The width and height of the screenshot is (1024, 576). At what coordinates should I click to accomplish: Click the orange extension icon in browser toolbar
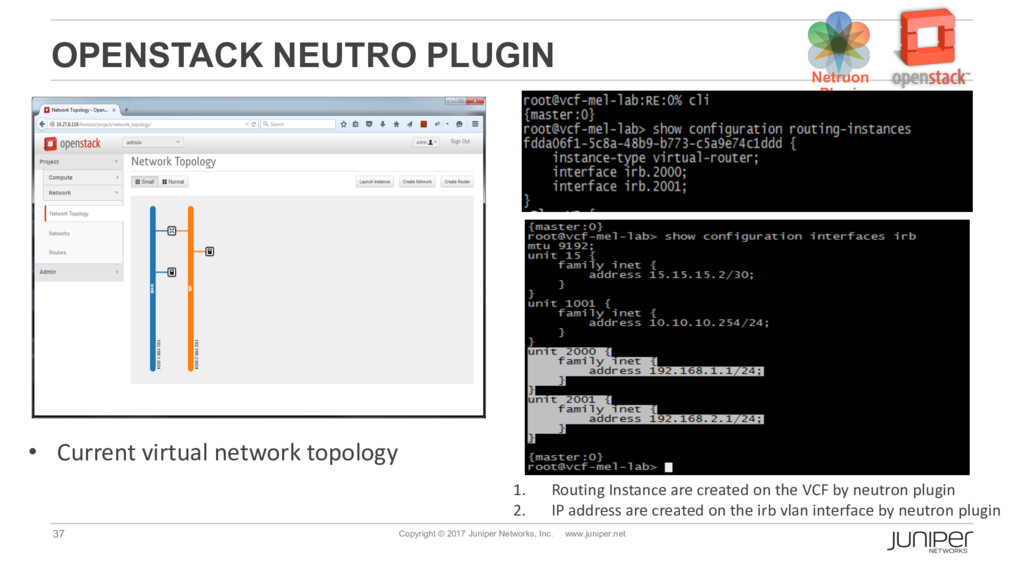coord(424,124)
